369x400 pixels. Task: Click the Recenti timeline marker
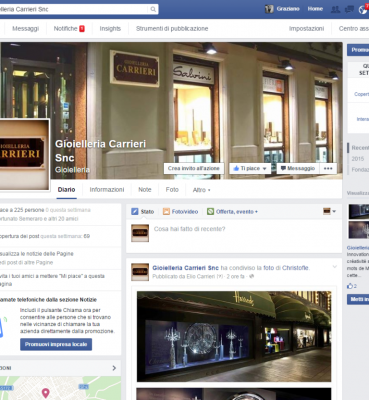point(360,148)
